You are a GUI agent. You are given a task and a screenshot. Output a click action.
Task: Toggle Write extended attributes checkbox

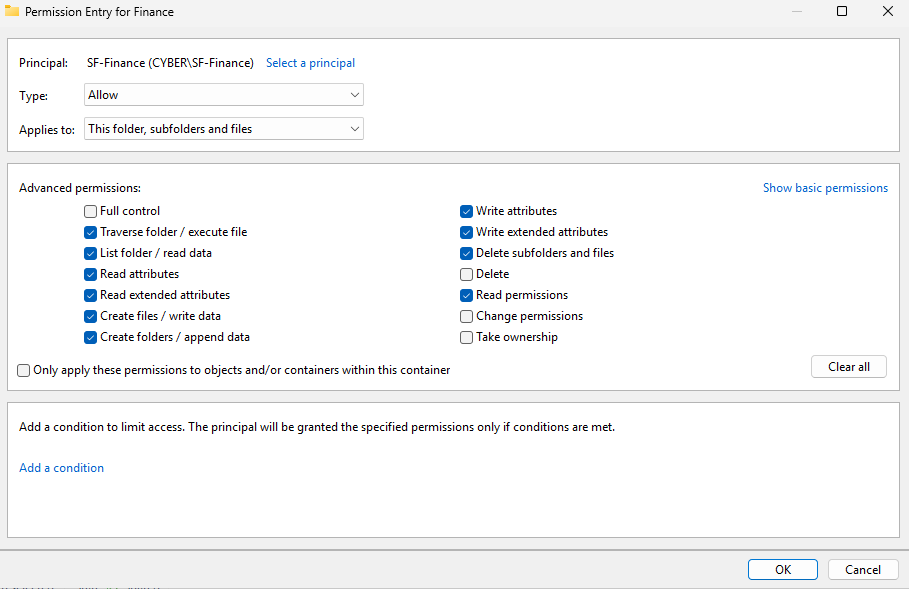467,232
